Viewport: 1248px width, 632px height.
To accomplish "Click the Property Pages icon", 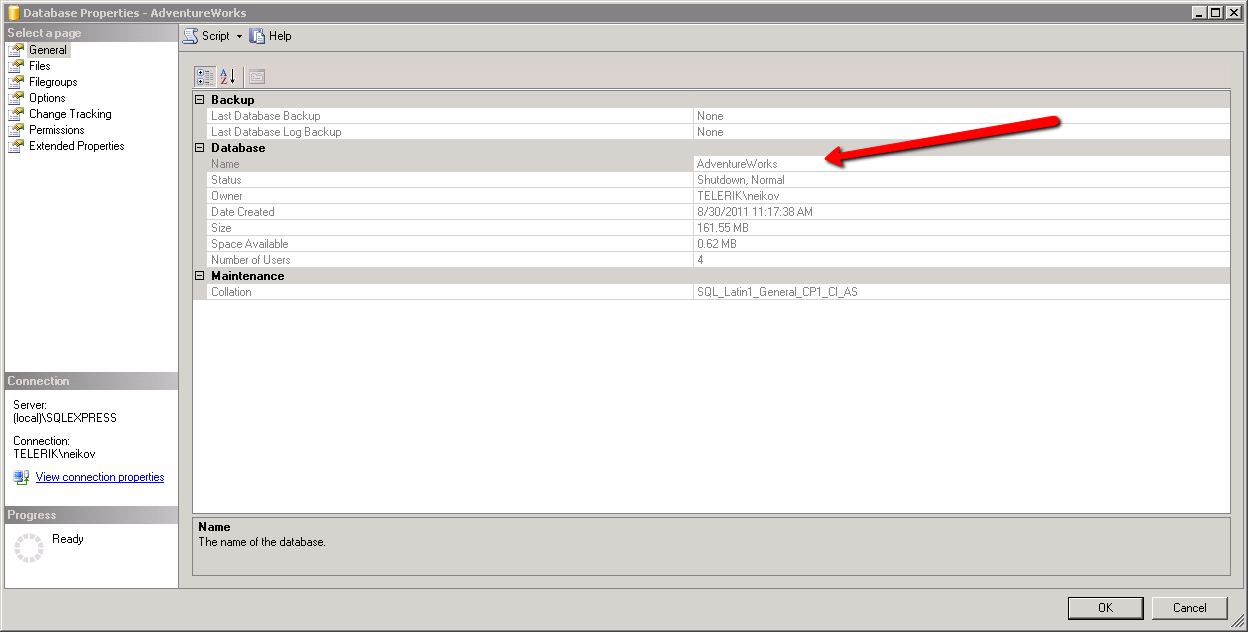I will [256, 76].
